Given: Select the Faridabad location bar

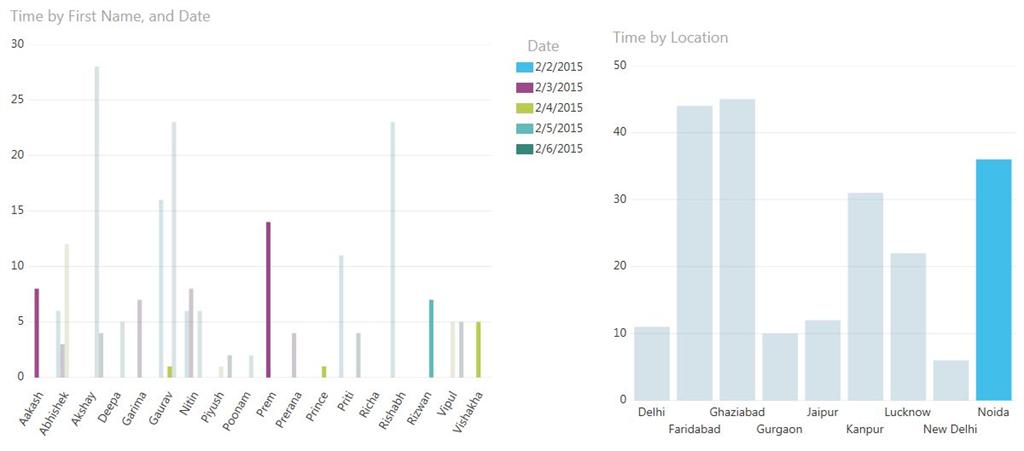Looking at the screenshot, I should tap(695, 253).
